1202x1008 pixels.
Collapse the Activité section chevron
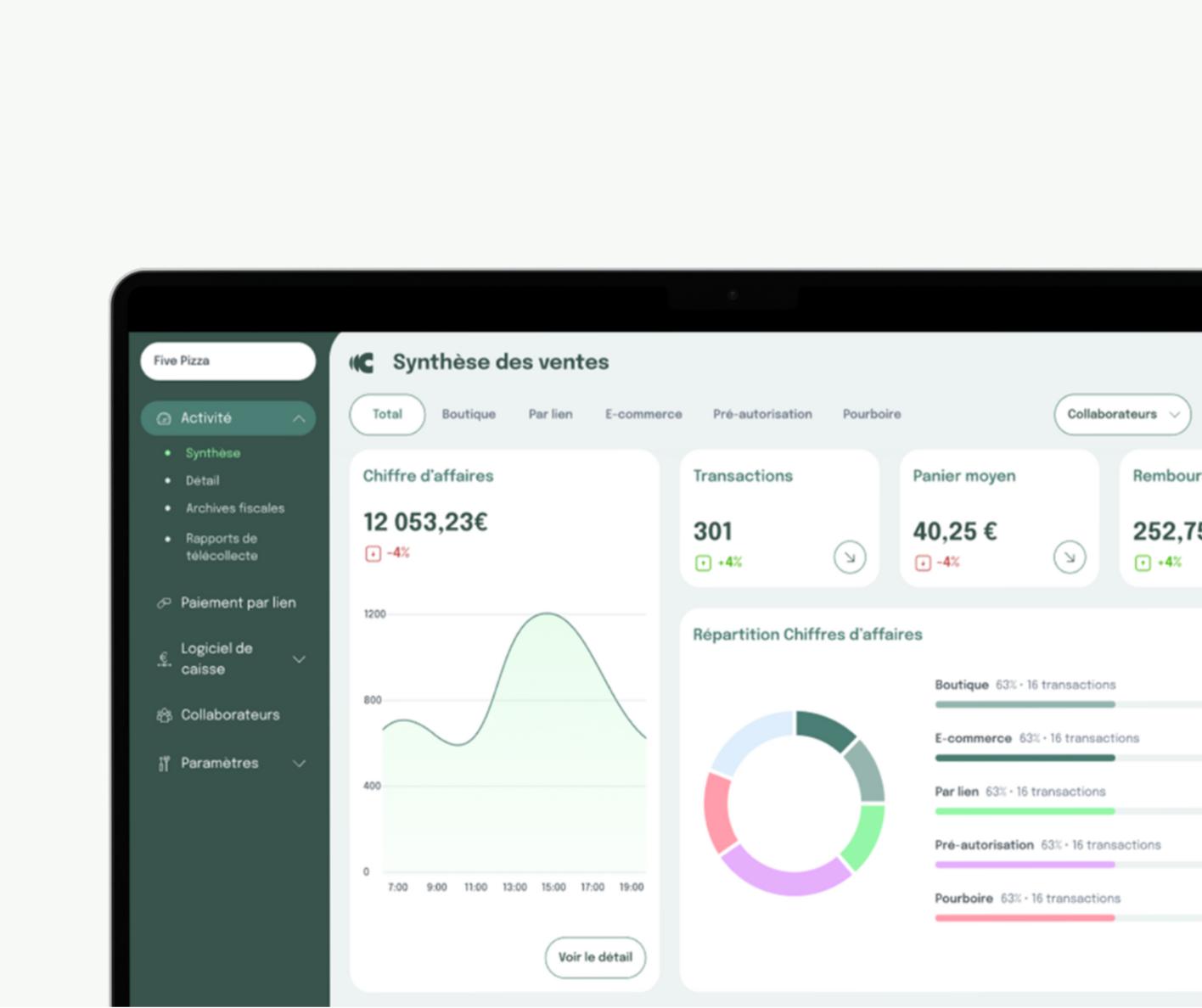pos(299,418)
